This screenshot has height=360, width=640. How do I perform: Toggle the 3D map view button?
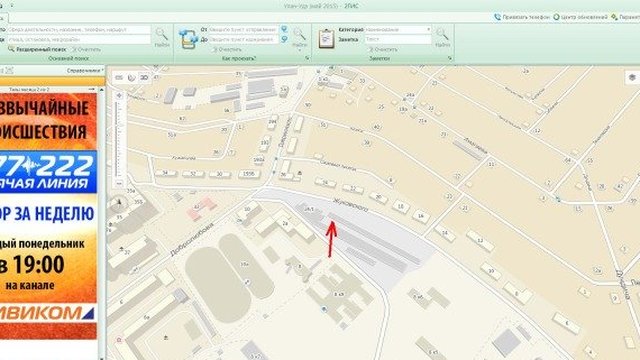click(144, 78)
